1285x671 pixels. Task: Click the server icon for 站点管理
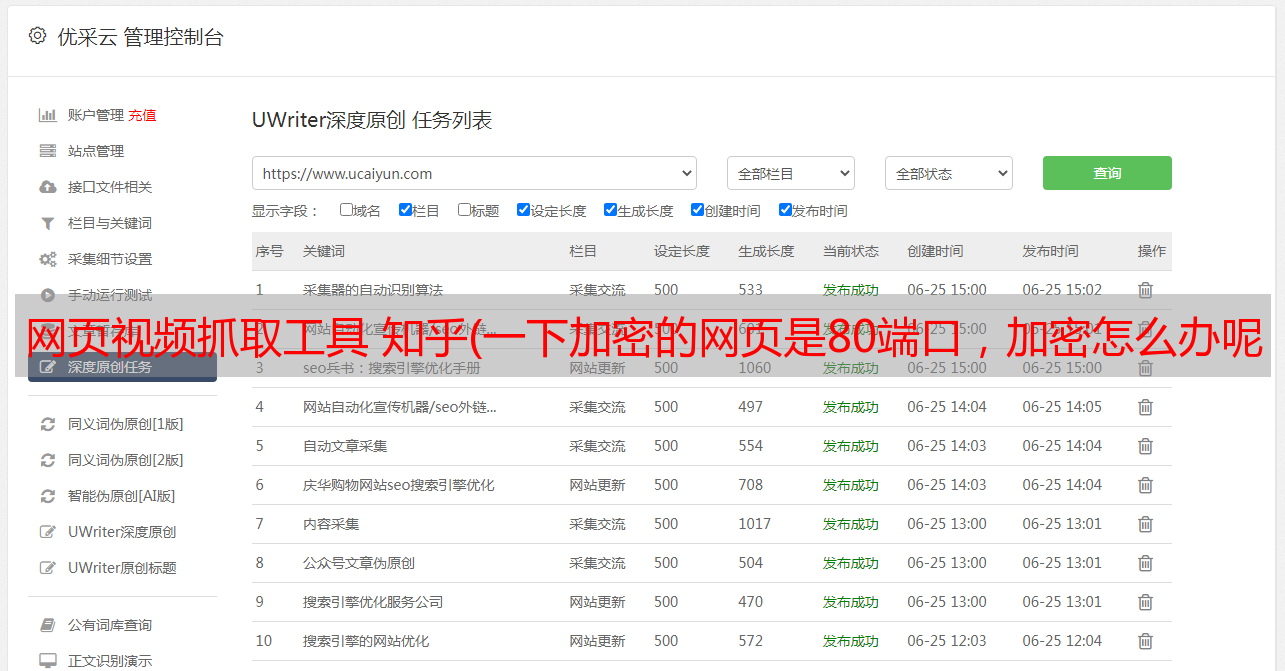click(x=47, y=151)
